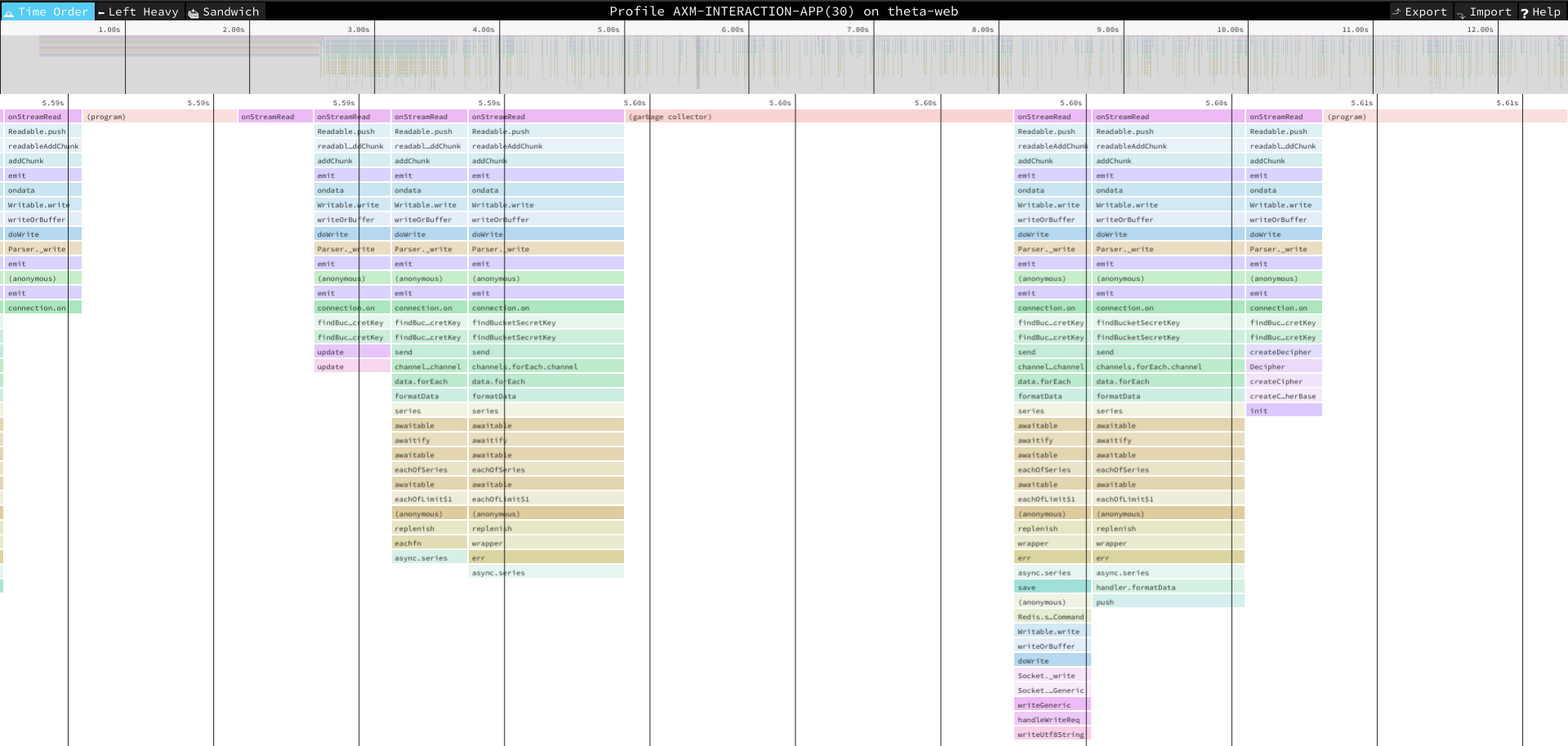
Task: Click the Export arrow icon
Action: click(1397, 11)
